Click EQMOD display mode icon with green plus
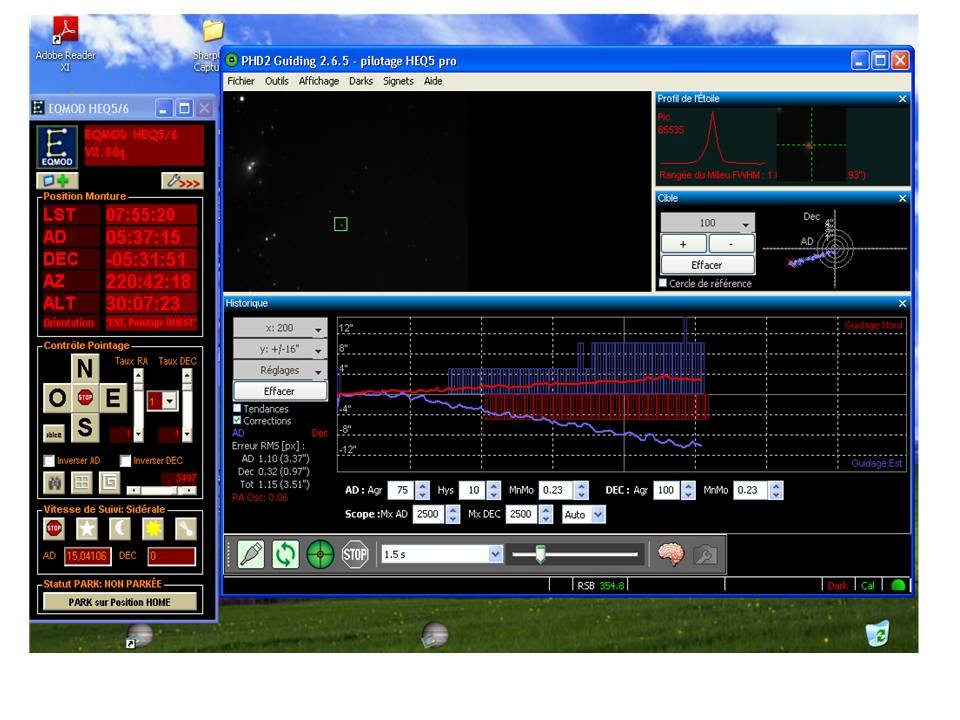Viewport: 960px width, 720px height. 57,181
